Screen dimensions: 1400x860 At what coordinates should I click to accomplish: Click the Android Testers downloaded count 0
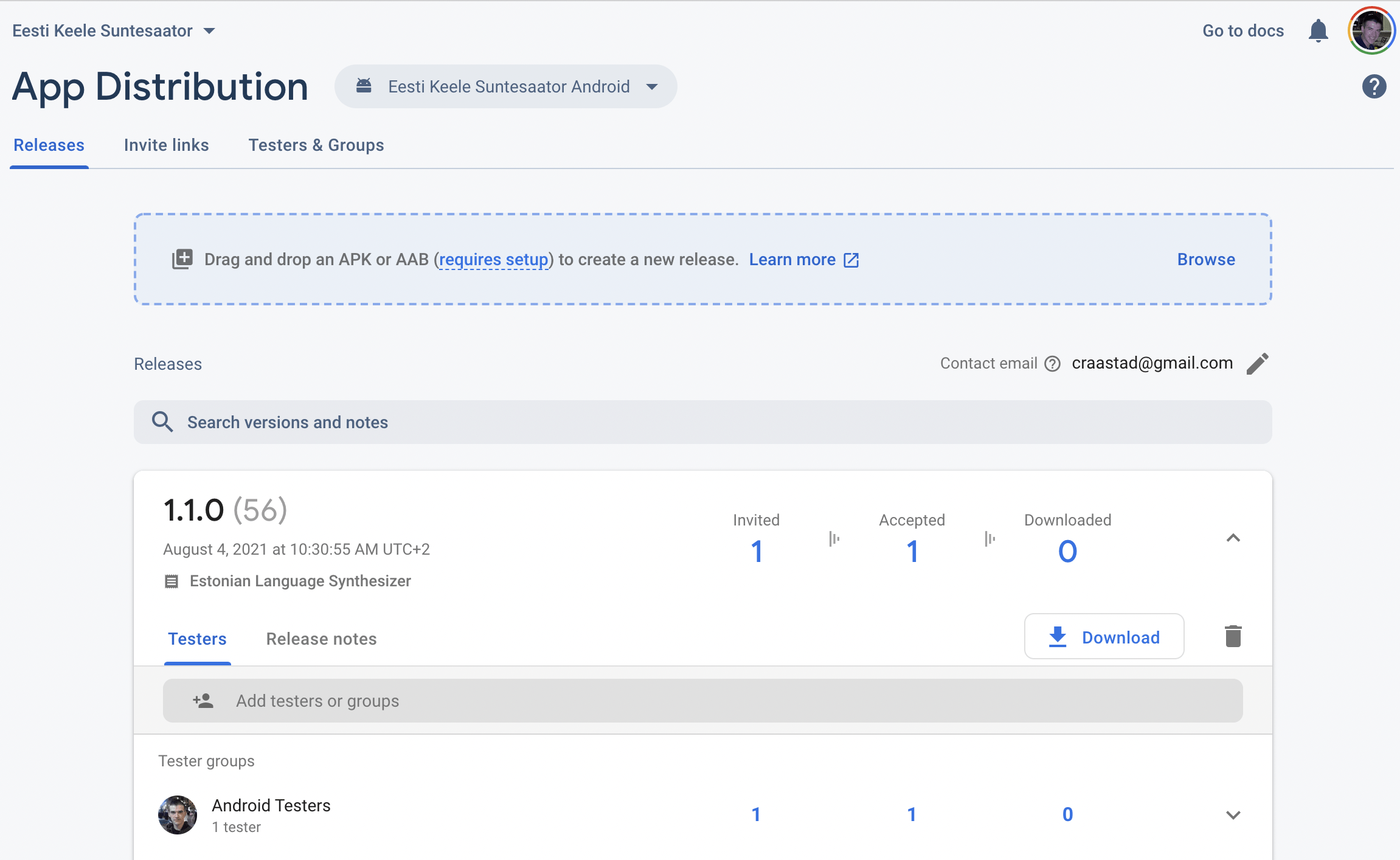[x=1068, y=814]
